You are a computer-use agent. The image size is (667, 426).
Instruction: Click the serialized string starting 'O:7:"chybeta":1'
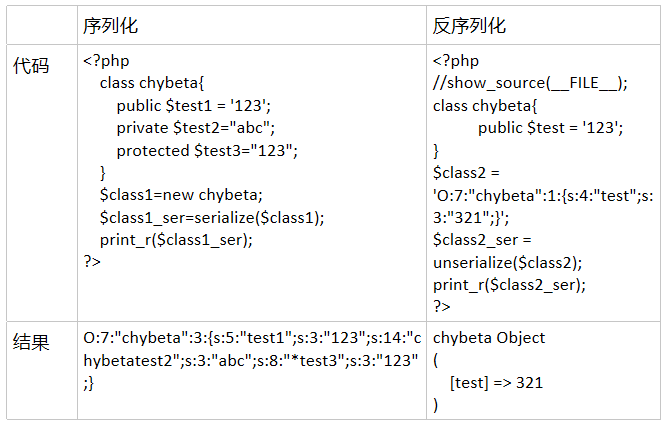pyautogui.click(x=542, y=194)
